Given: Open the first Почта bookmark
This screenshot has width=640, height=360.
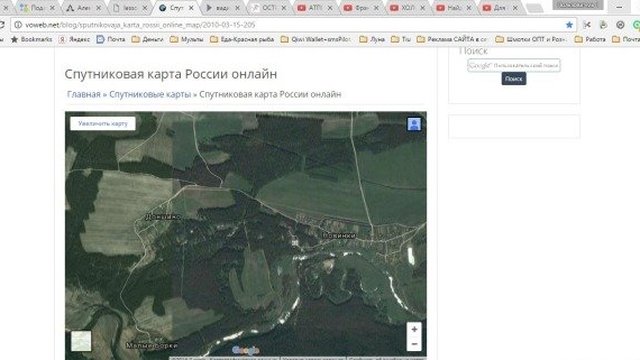Looking at the screenshot, I should (x=111, y=39).
